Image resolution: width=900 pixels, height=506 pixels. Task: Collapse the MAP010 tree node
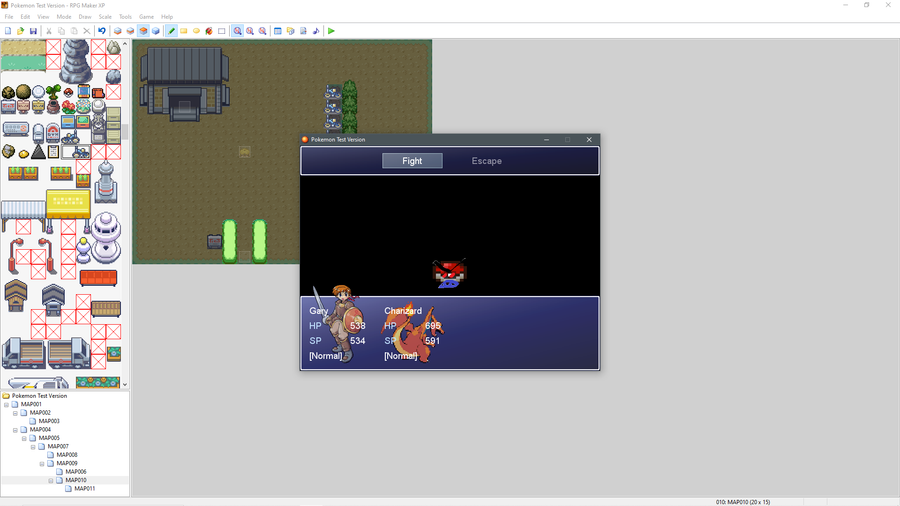click(51, 480)
